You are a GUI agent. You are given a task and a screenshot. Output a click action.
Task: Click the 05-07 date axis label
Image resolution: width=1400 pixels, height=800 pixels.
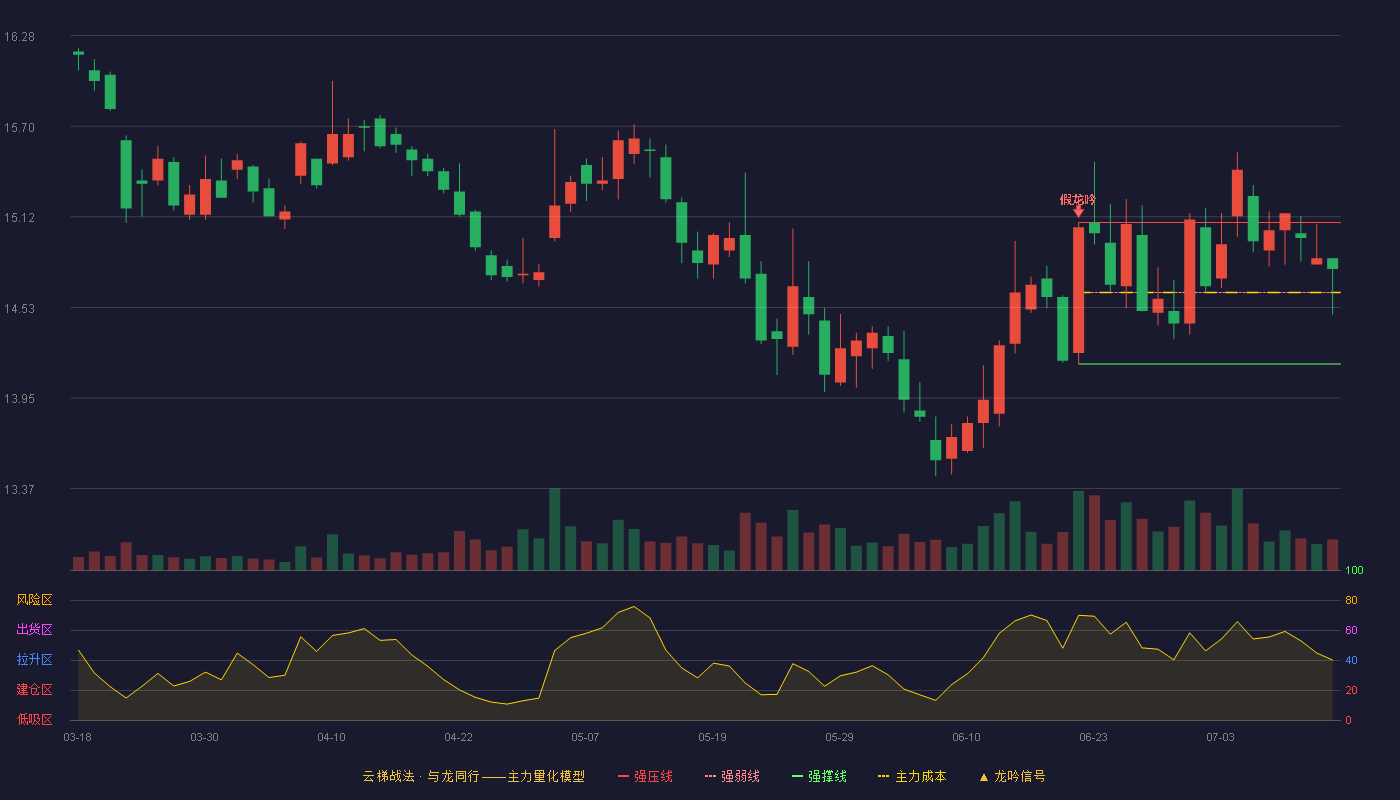pyautogui.click(x=585, y=737)
